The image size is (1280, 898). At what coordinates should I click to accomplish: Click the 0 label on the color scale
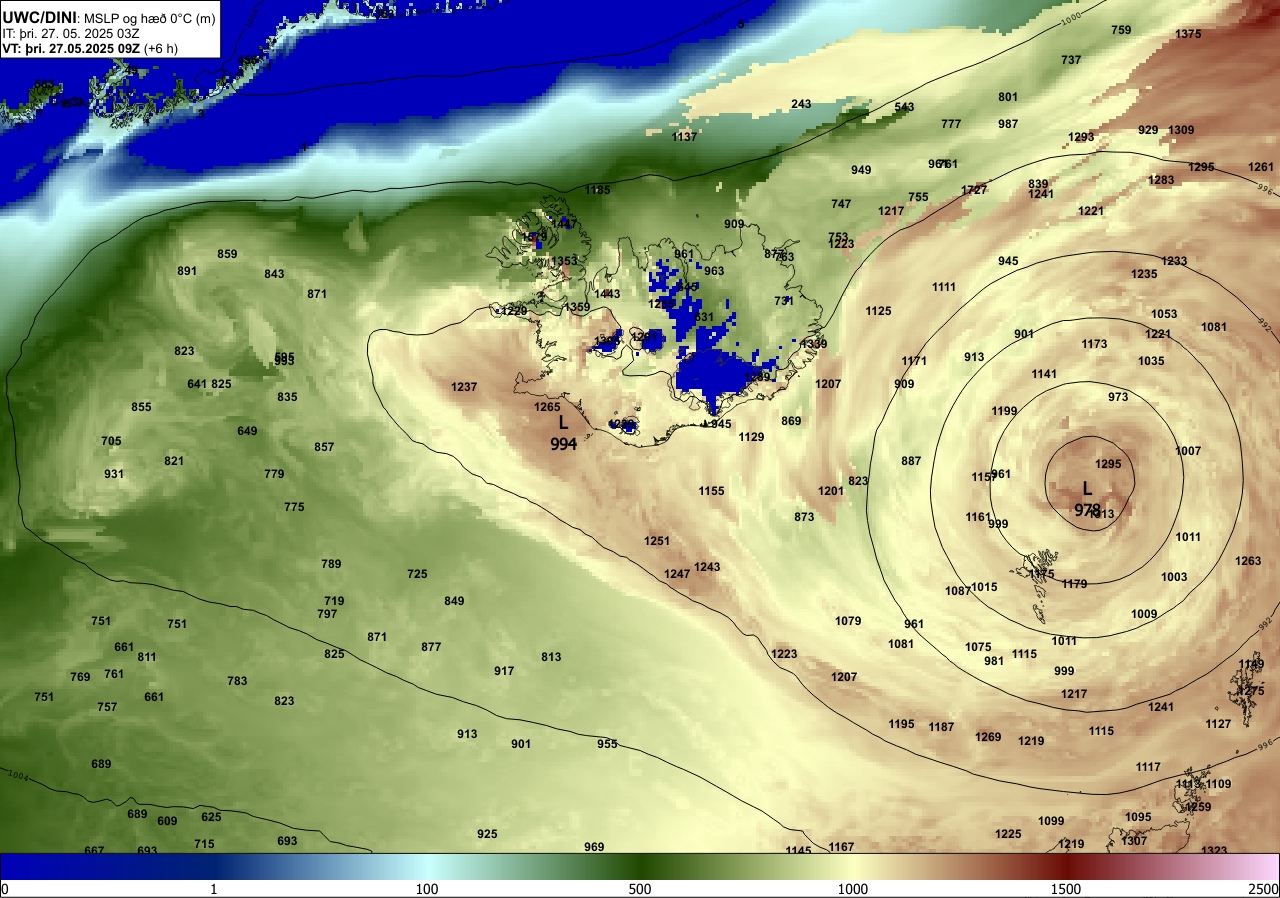point(5,889)
